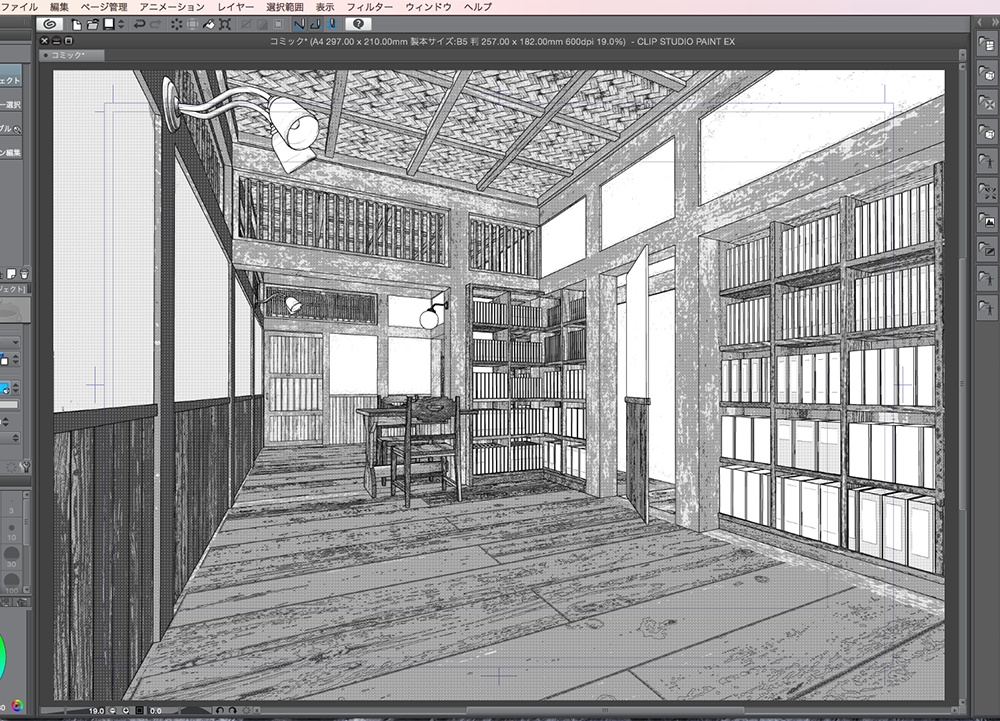Image resolution: width=1000 pixels, height=721 pixels.
Task: Open the new-canvas stepper dropdown on the toolbar
Action: pos(120,22)
